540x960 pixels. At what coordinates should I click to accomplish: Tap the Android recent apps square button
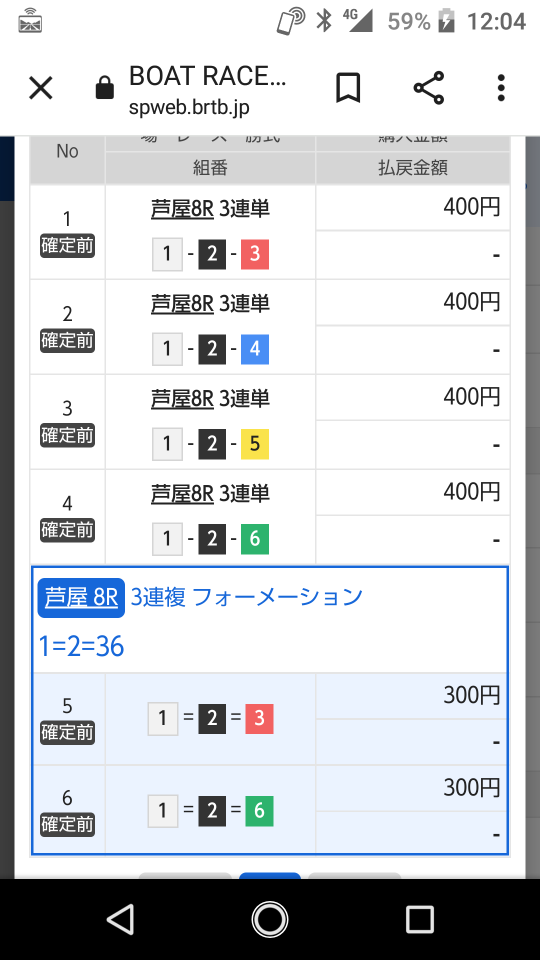tap(419, 919)
